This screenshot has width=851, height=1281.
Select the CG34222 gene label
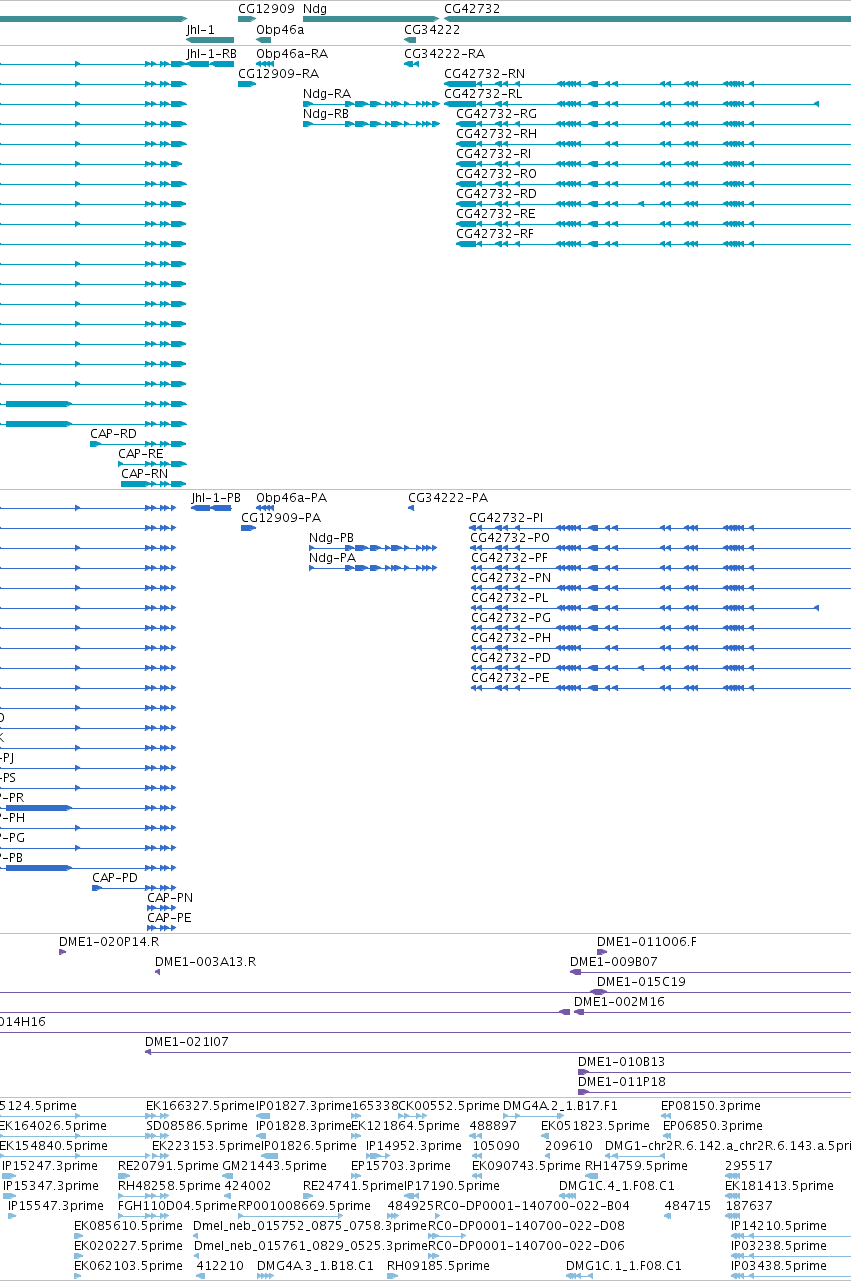(432, 30)
